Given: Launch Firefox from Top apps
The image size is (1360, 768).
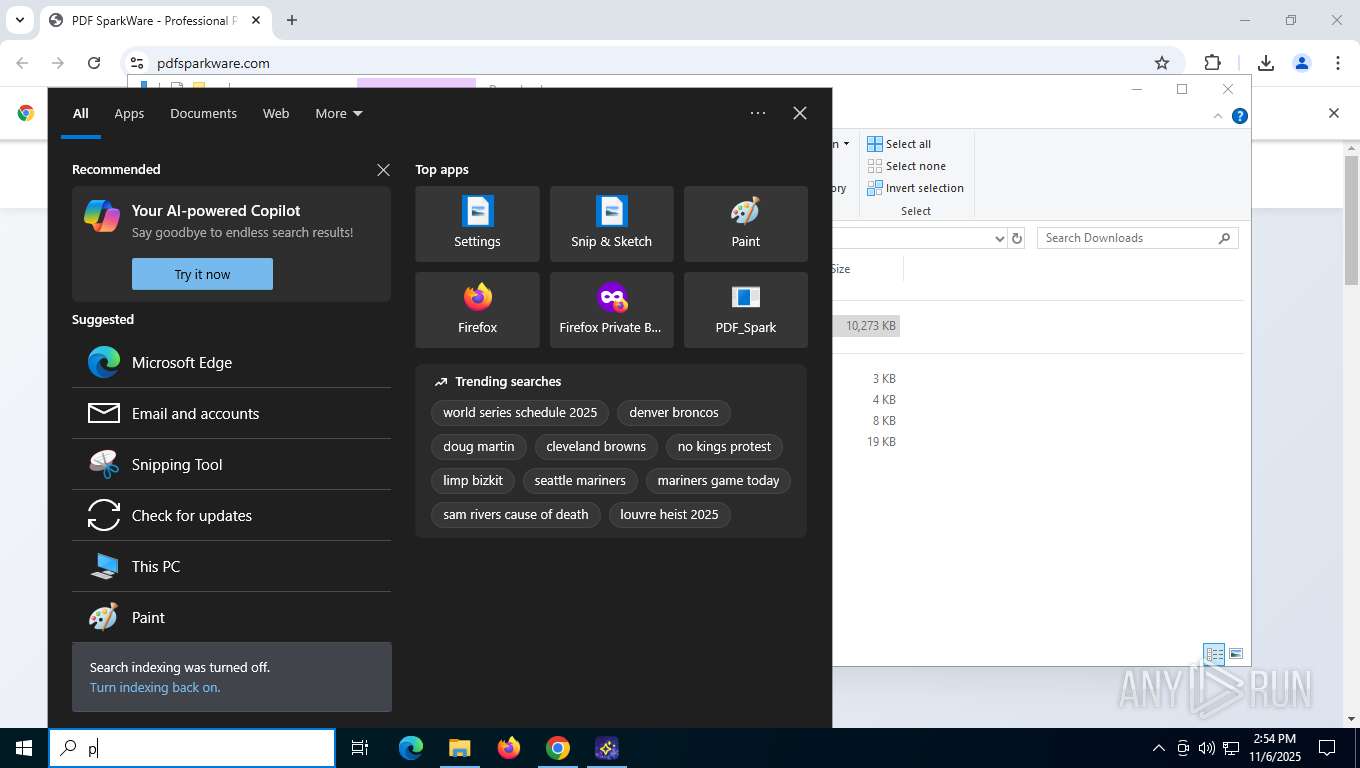Looking at the screenshot, I should [477, 310].
